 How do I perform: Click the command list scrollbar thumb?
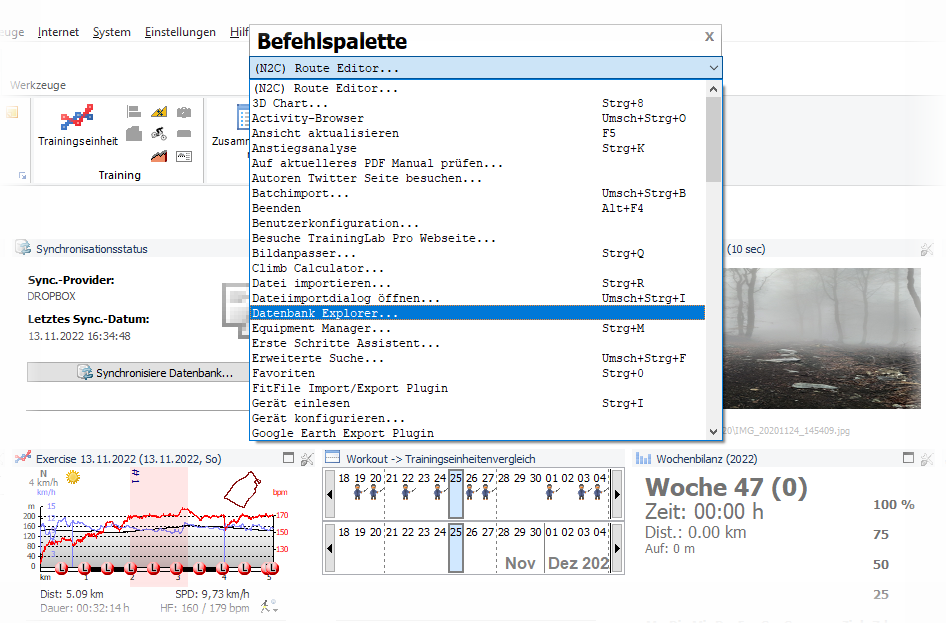coord(713,139)
